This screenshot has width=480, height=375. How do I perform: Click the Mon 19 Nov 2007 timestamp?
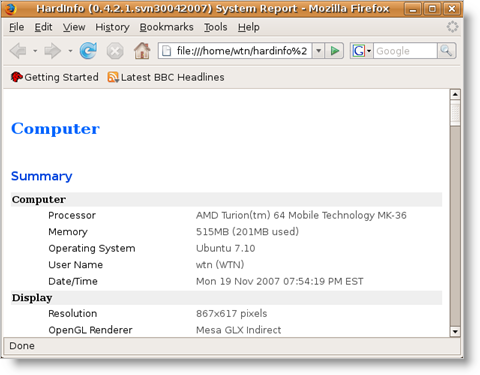280,281
